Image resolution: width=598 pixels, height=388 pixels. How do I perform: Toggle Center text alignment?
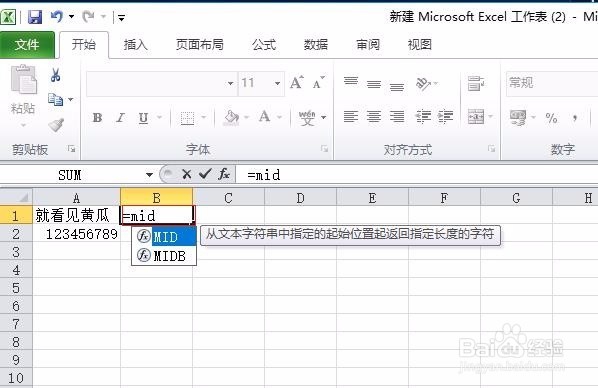click(374, 116)
